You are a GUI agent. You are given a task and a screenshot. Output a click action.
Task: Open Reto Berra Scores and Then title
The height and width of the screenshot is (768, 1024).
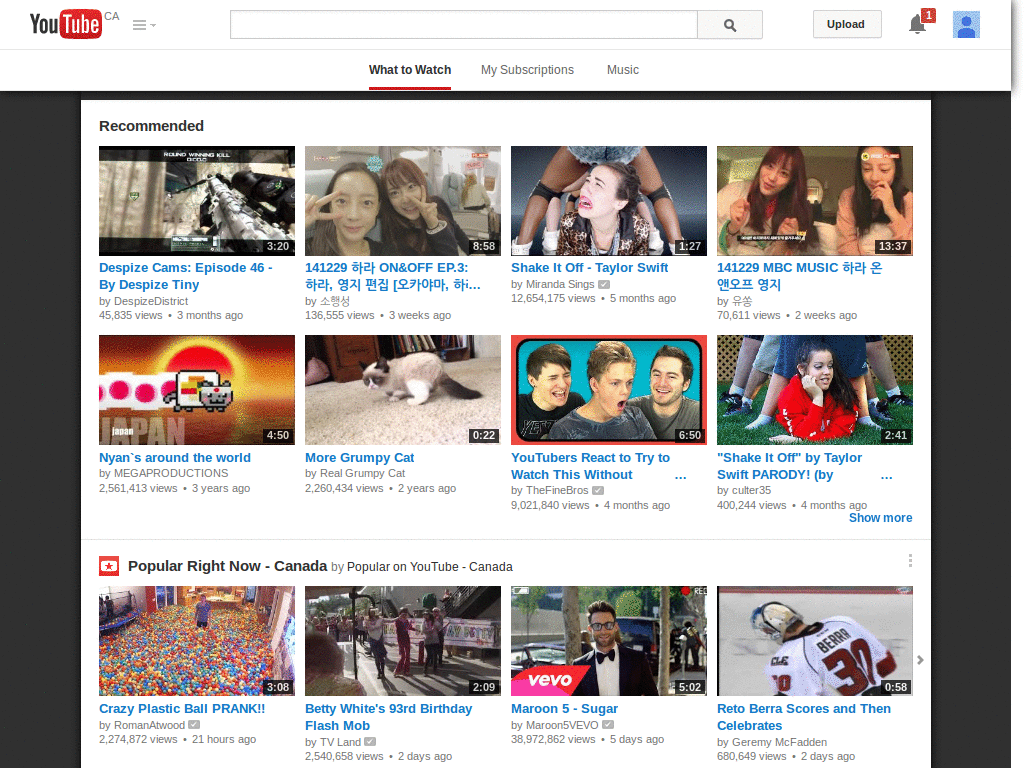coord(804,717)
